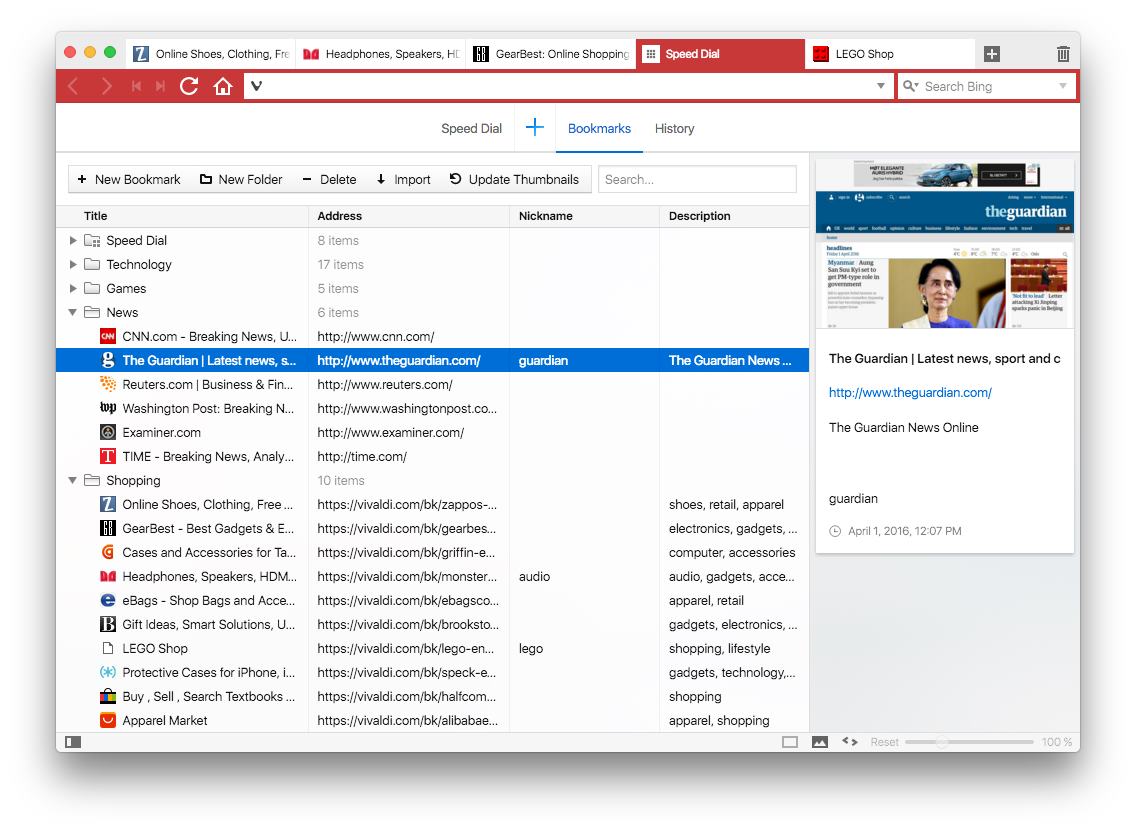The image size is (1136, 832).
Task: Toggle the side panel icon in status bar
Action: (72, 741)
